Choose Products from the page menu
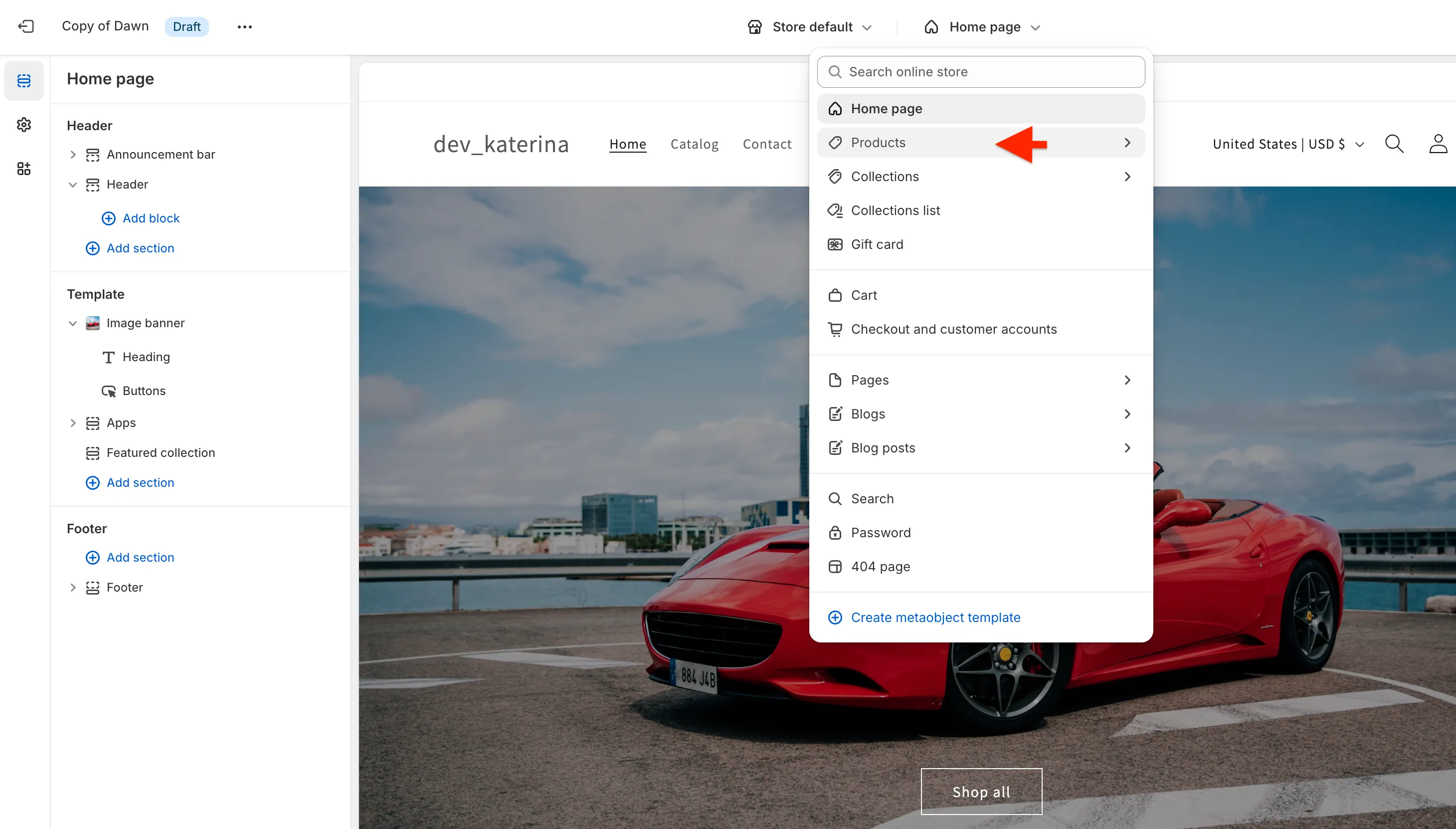This screenshot has width=1456, height=829. pos(878,142)
